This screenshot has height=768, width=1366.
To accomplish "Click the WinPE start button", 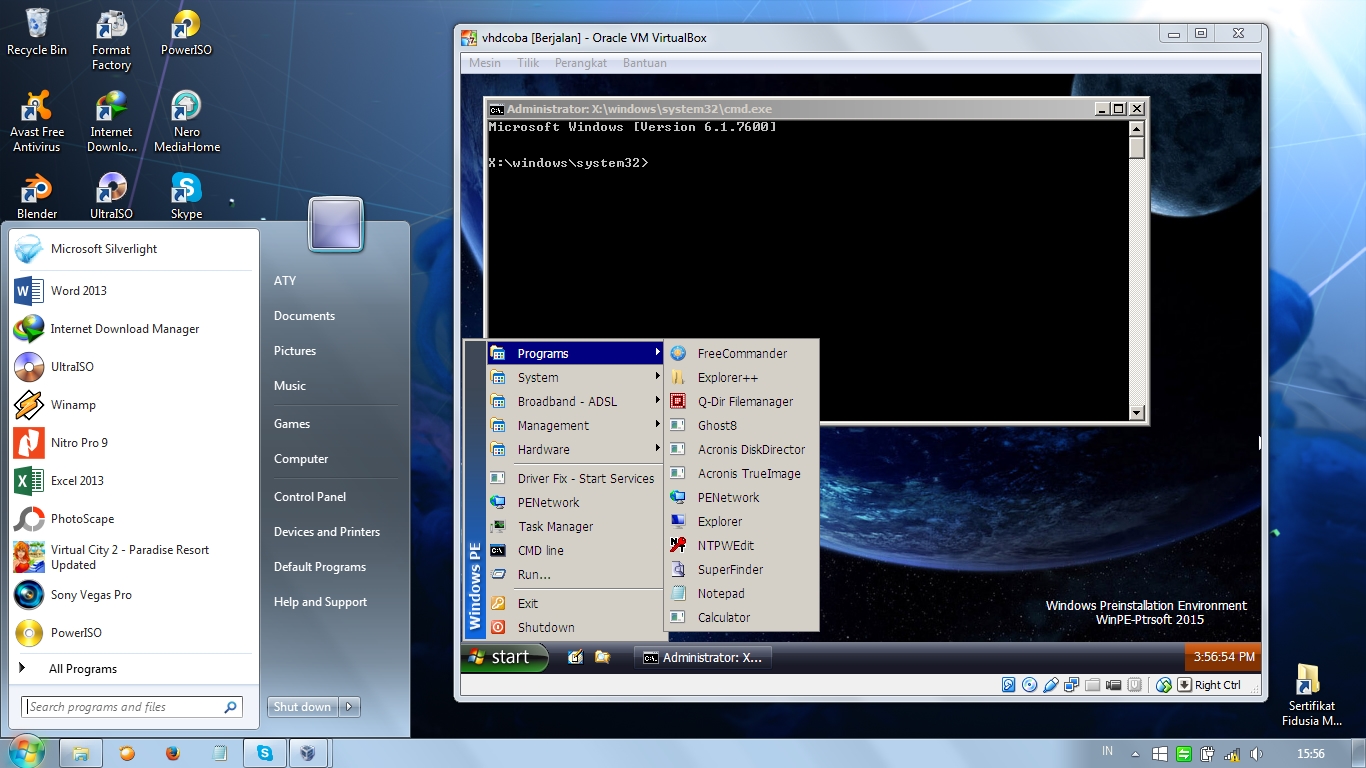I will (505, 657).
